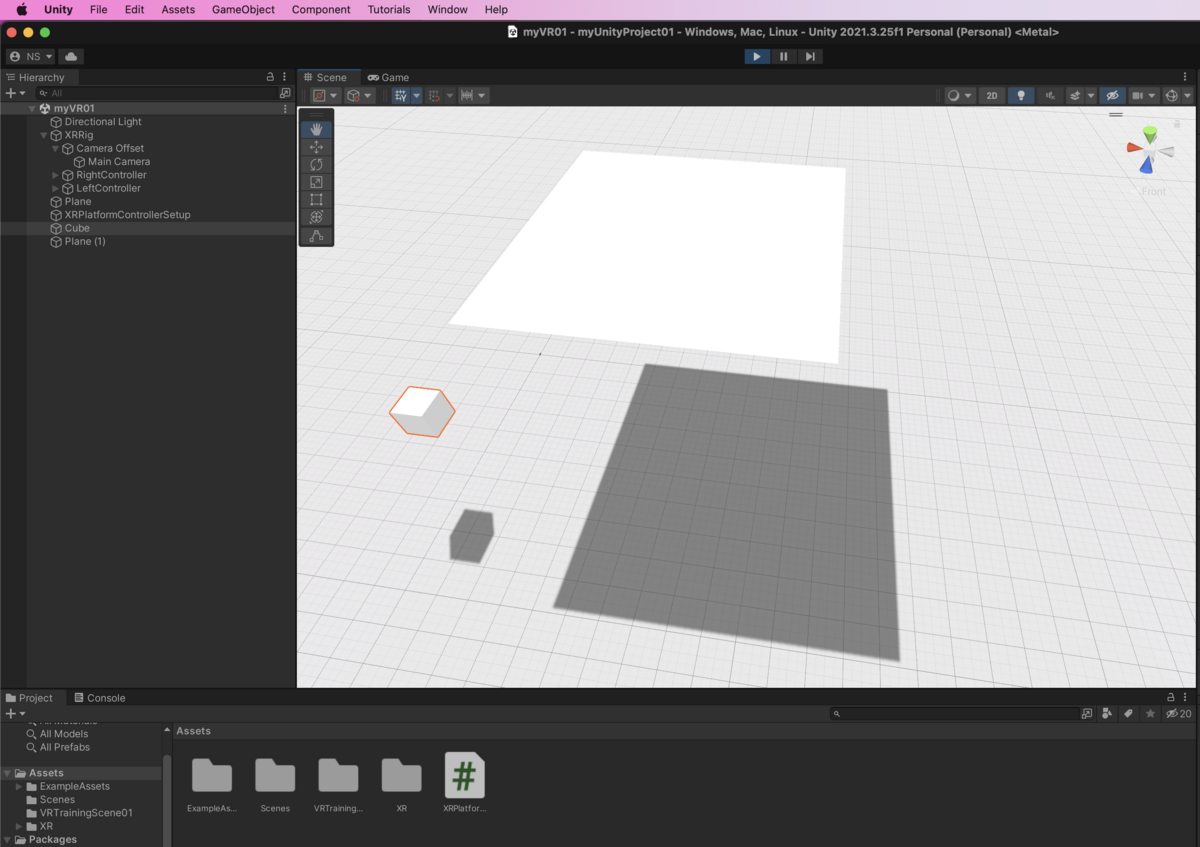Toggle the handle rotation global/local button
Screen dimensions: 1200x847
tap(359, 96)
